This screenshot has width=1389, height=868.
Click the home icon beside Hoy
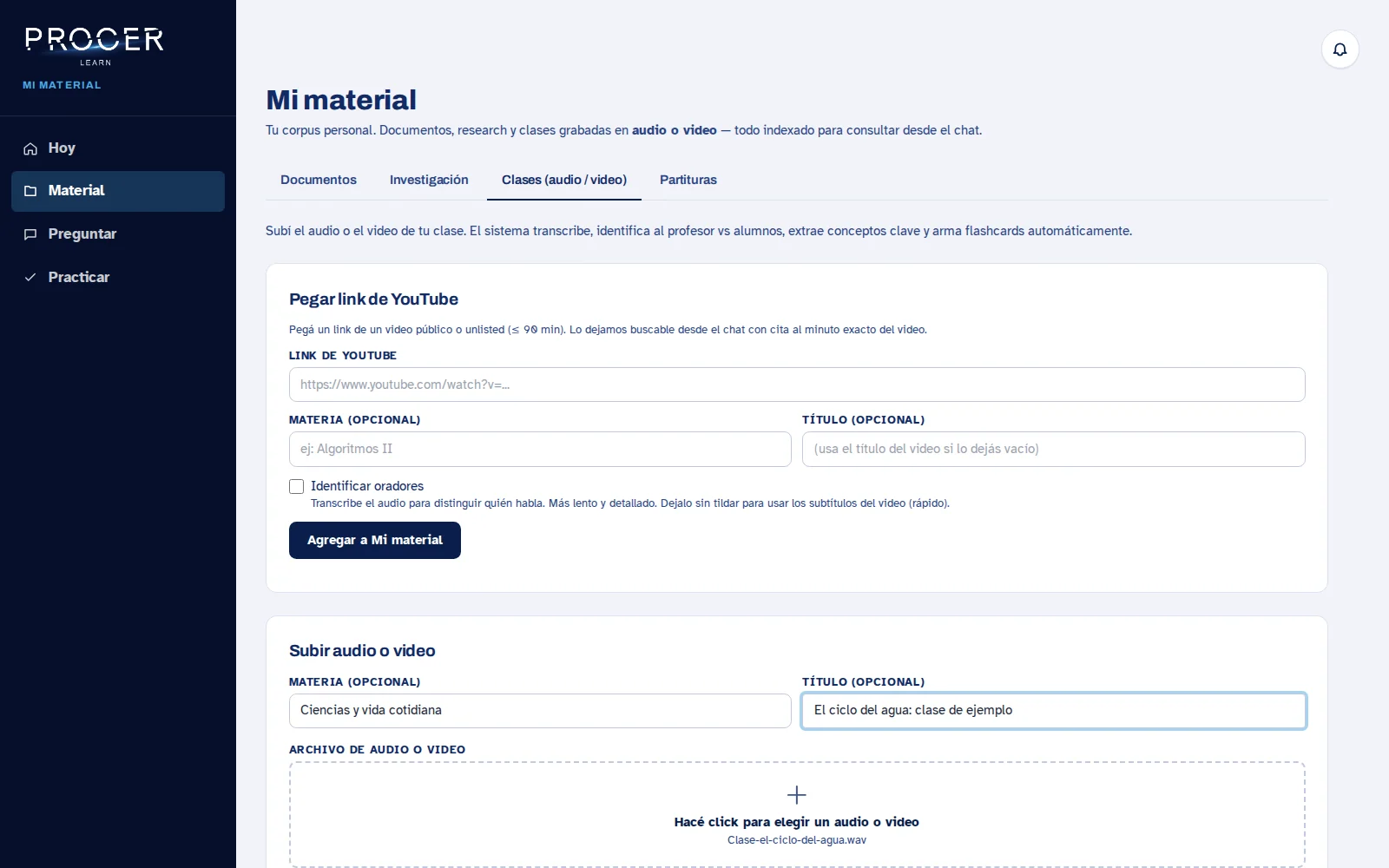click(x=30, y=148)
